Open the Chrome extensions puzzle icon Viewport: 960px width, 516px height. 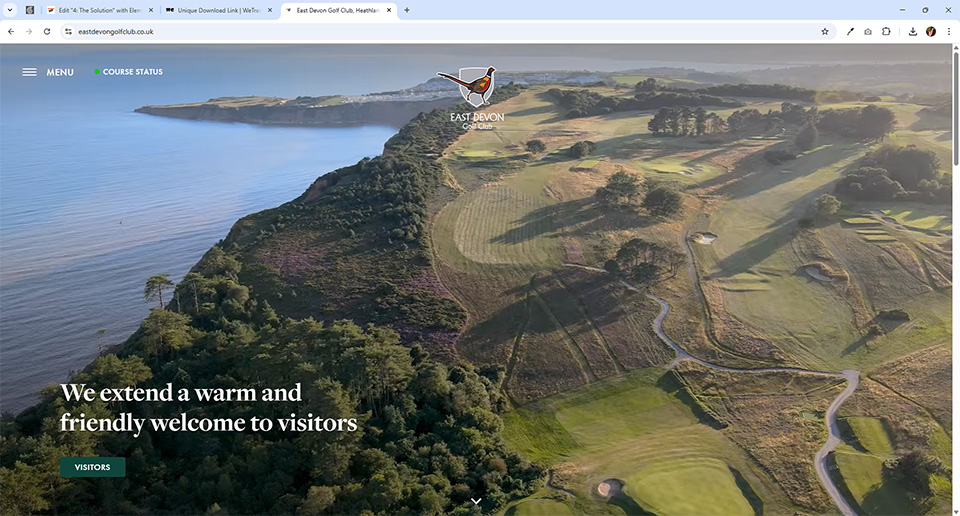(x=886, y=31)
